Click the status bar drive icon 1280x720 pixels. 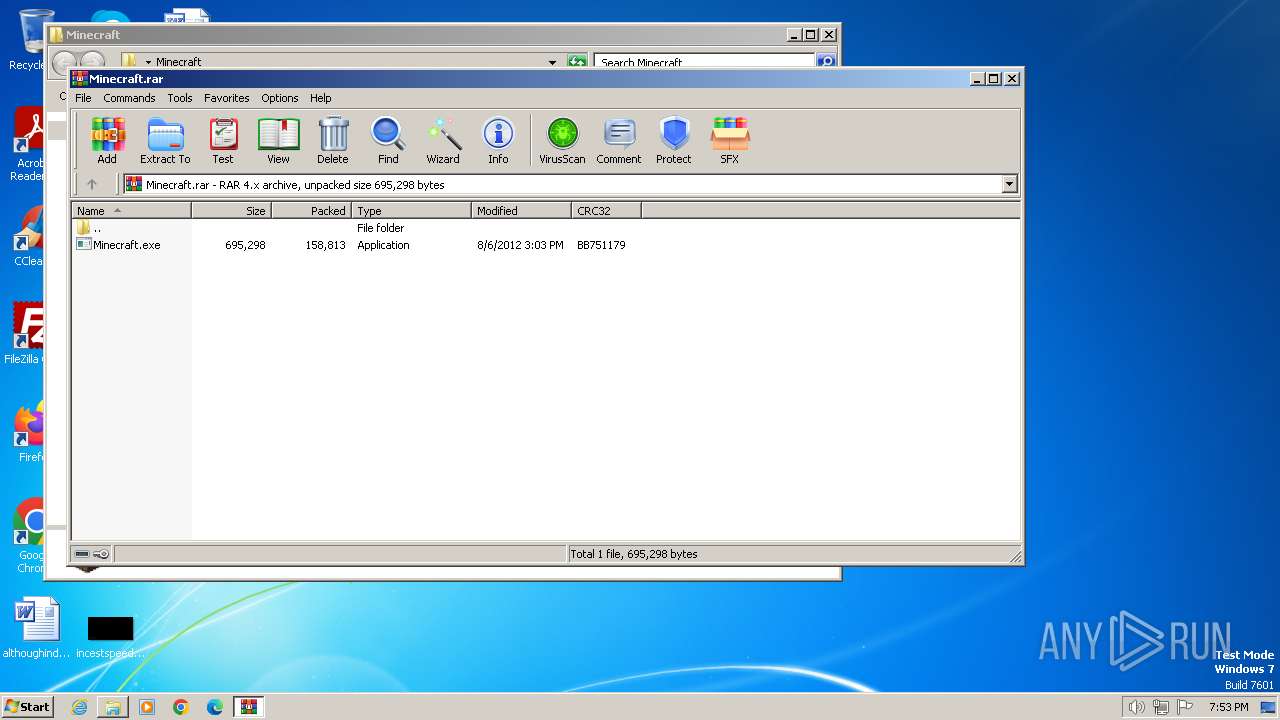pos(82,554)
